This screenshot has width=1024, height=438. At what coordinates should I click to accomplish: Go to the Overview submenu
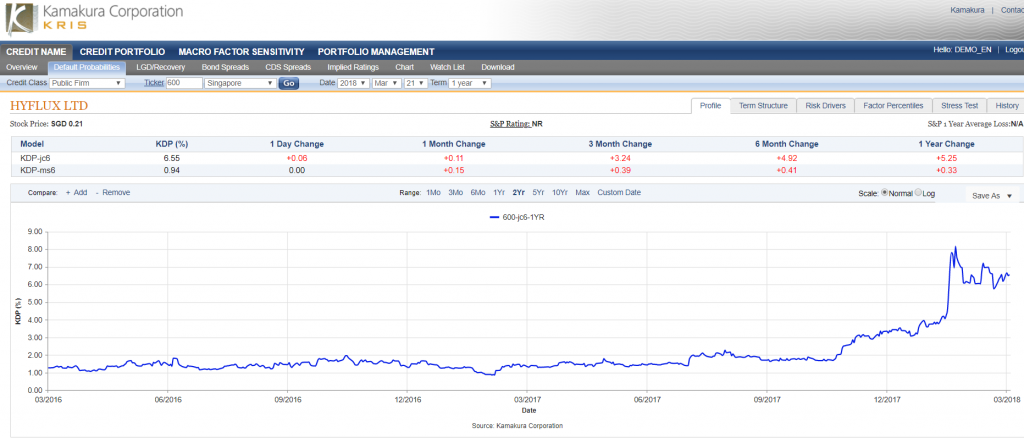21,67
